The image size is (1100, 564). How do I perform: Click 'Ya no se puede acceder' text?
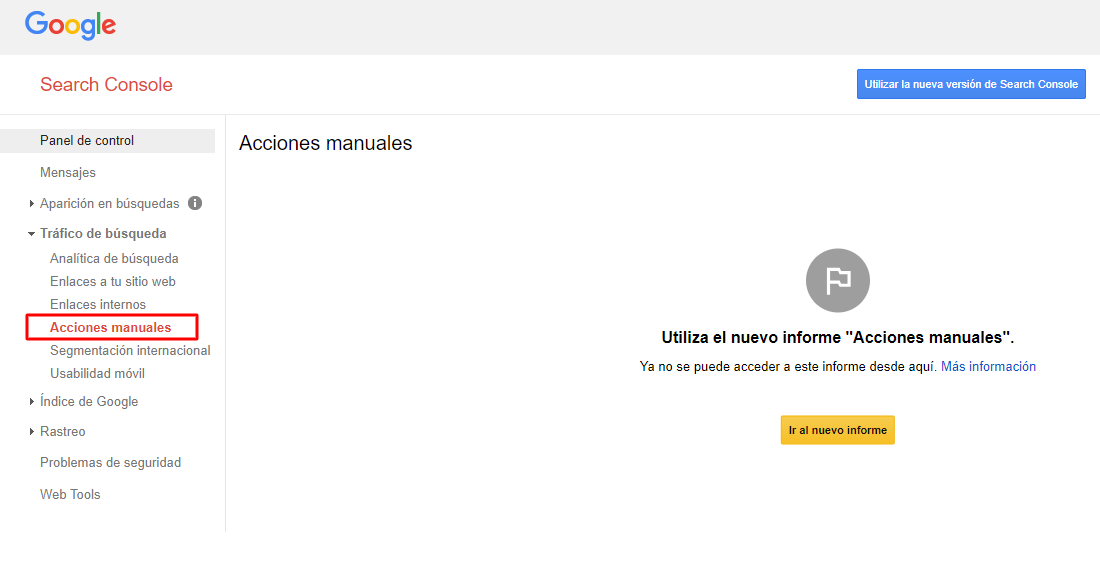[x=789, y=366]
